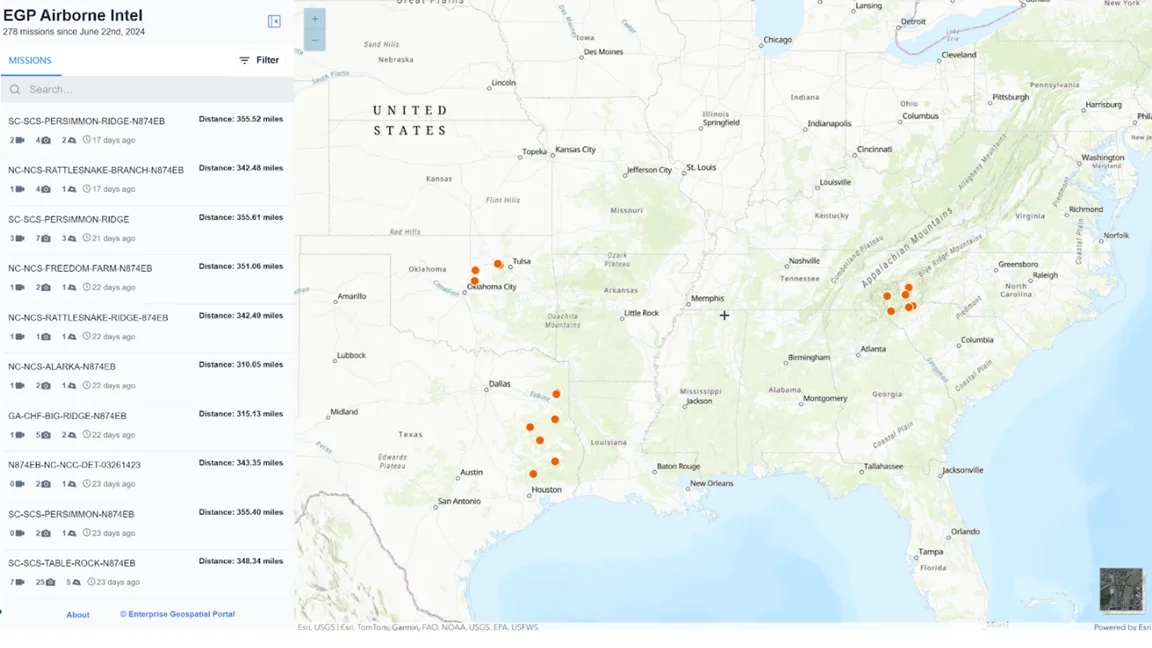Click the cloud icon on GA-CHF-BIG-RIDGE-N874EB

[72, 434]
